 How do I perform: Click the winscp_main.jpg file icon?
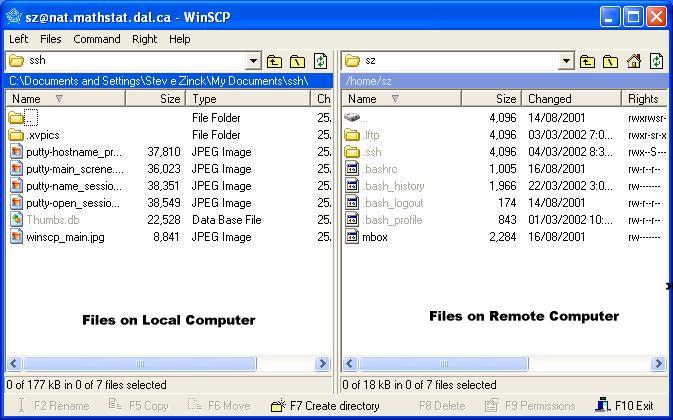pos(16,237)
